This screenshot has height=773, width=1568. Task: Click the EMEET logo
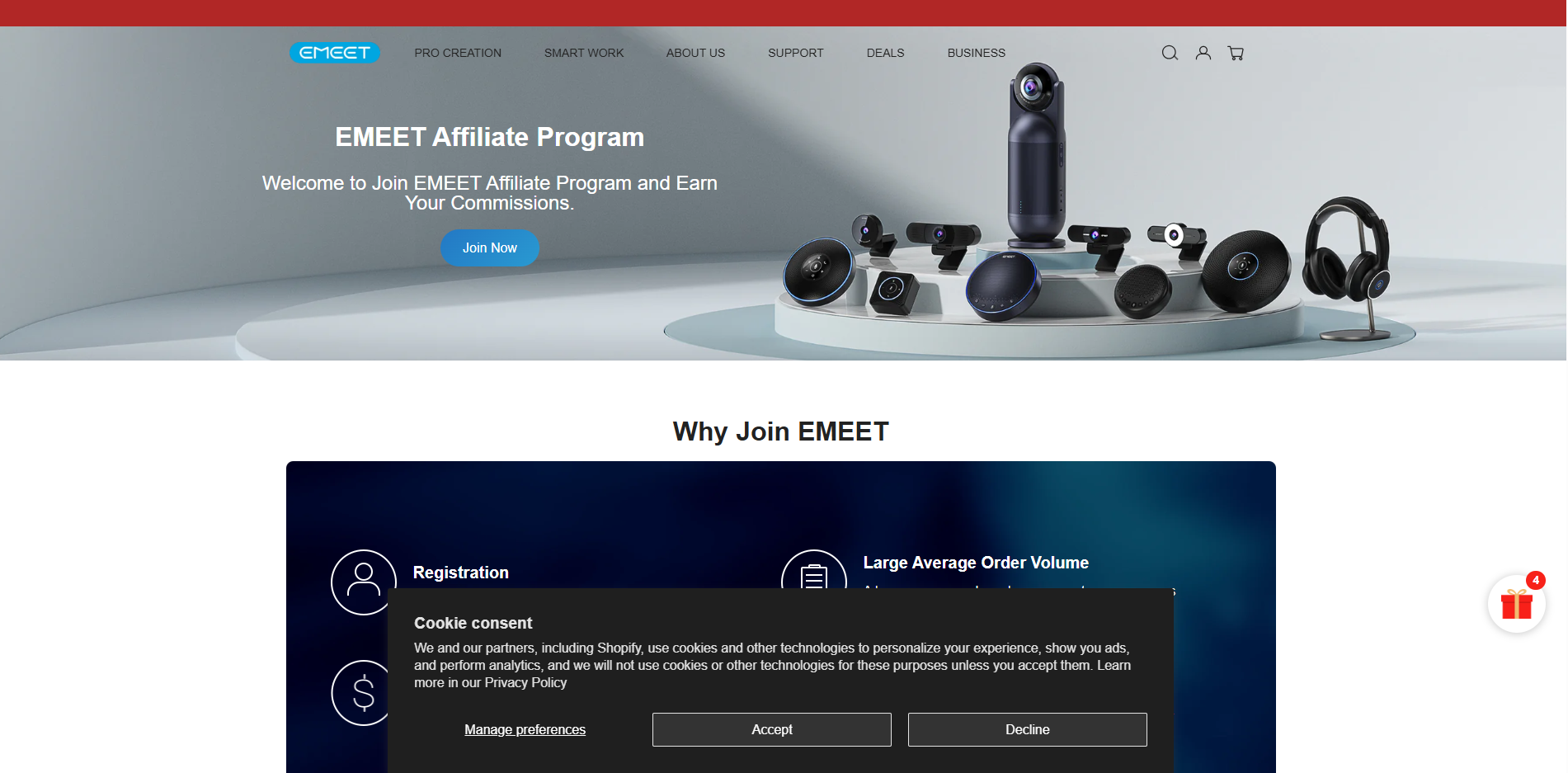pyautogui.click(x=334, y=53)
